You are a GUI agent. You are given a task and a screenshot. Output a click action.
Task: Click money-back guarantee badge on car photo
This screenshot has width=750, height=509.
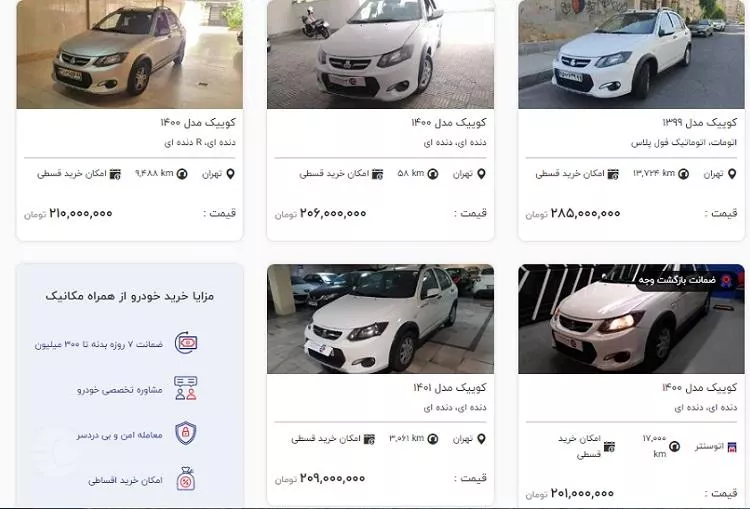(684, 280)
